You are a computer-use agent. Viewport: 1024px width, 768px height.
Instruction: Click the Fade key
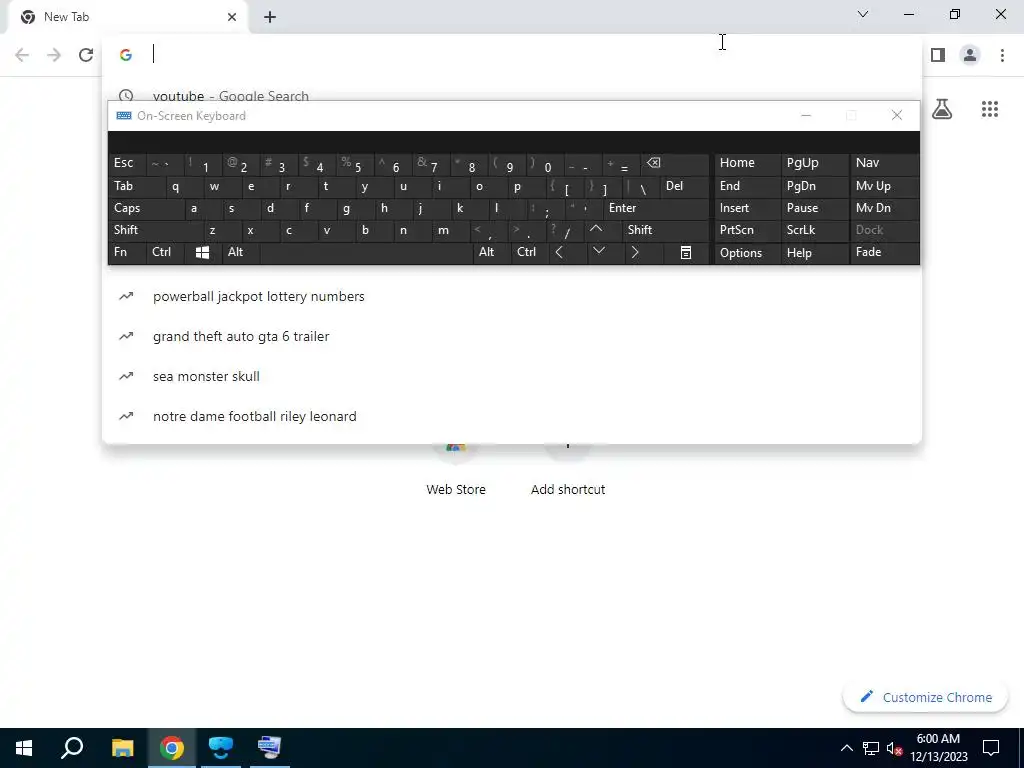click(884, 252)
